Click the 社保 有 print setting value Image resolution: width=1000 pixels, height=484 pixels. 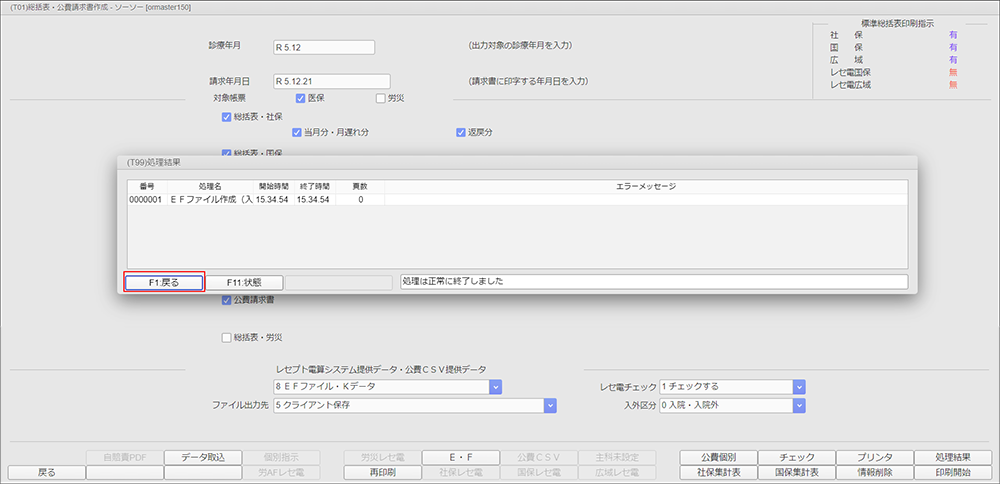pos(953,35)
